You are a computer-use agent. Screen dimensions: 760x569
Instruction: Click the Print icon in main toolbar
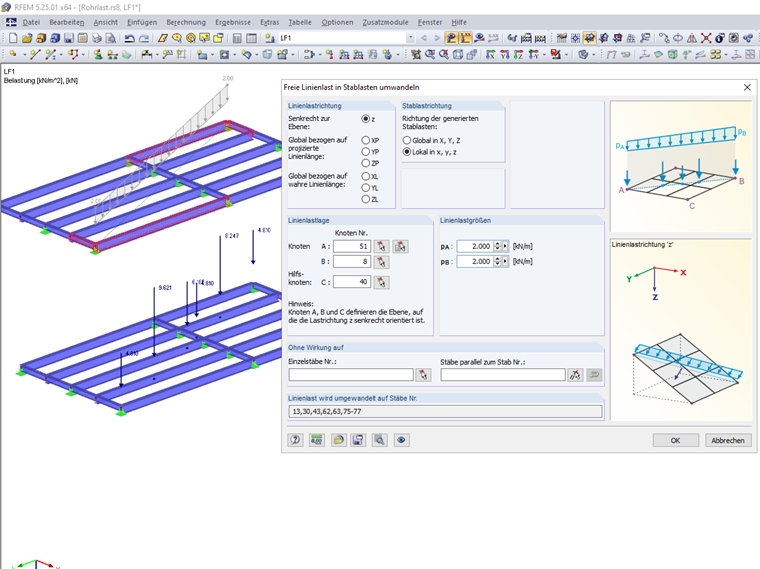[97, 38]
